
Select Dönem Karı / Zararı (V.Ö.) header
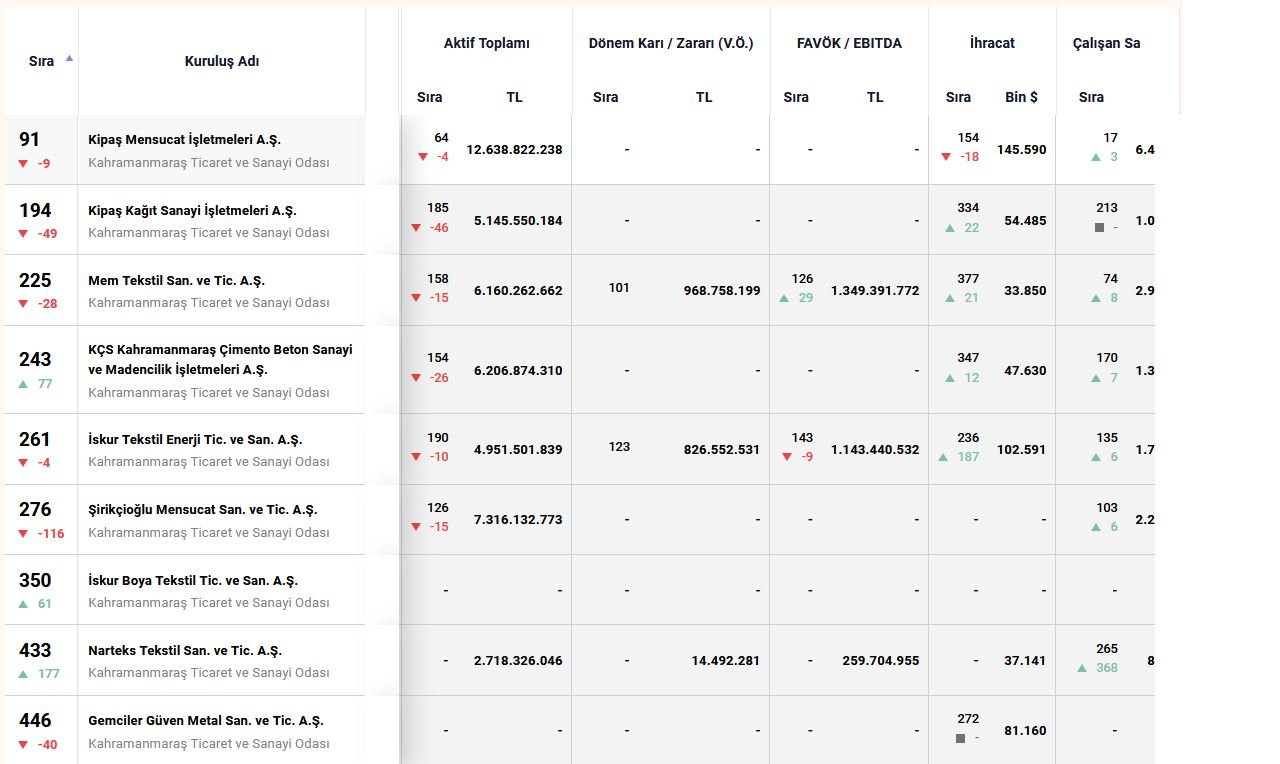coord(671,43)
